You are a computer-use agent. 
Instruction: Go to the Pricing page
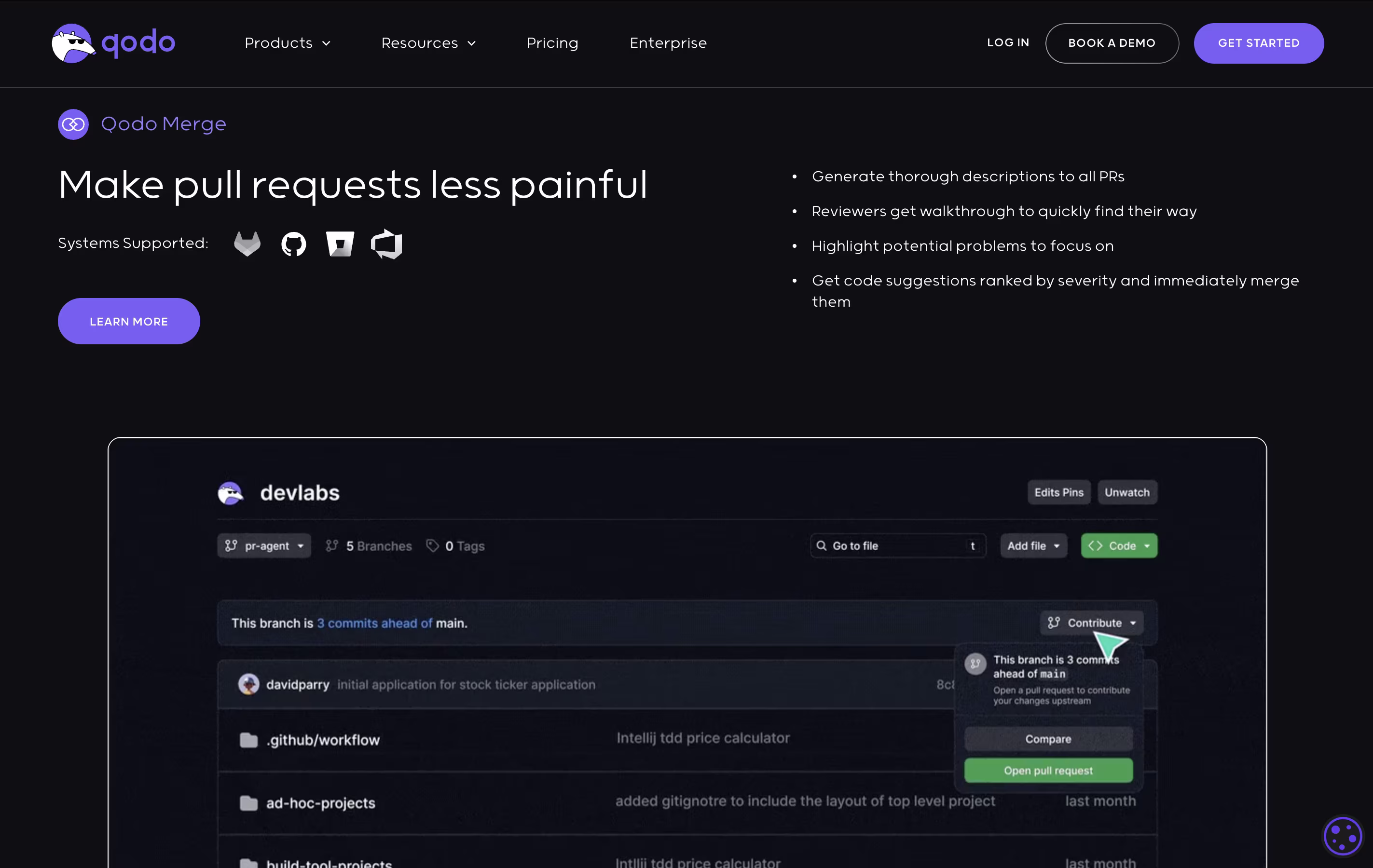click(552, 43)
